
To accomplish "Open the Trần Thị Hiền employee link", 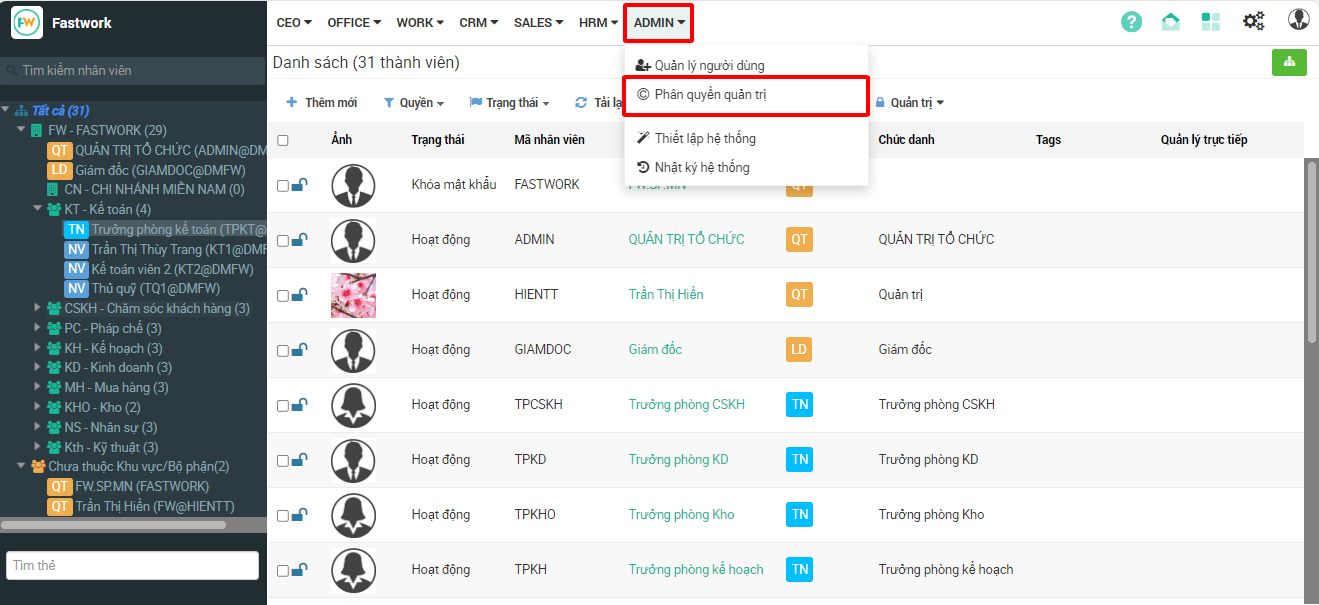I will click(666, 294).
